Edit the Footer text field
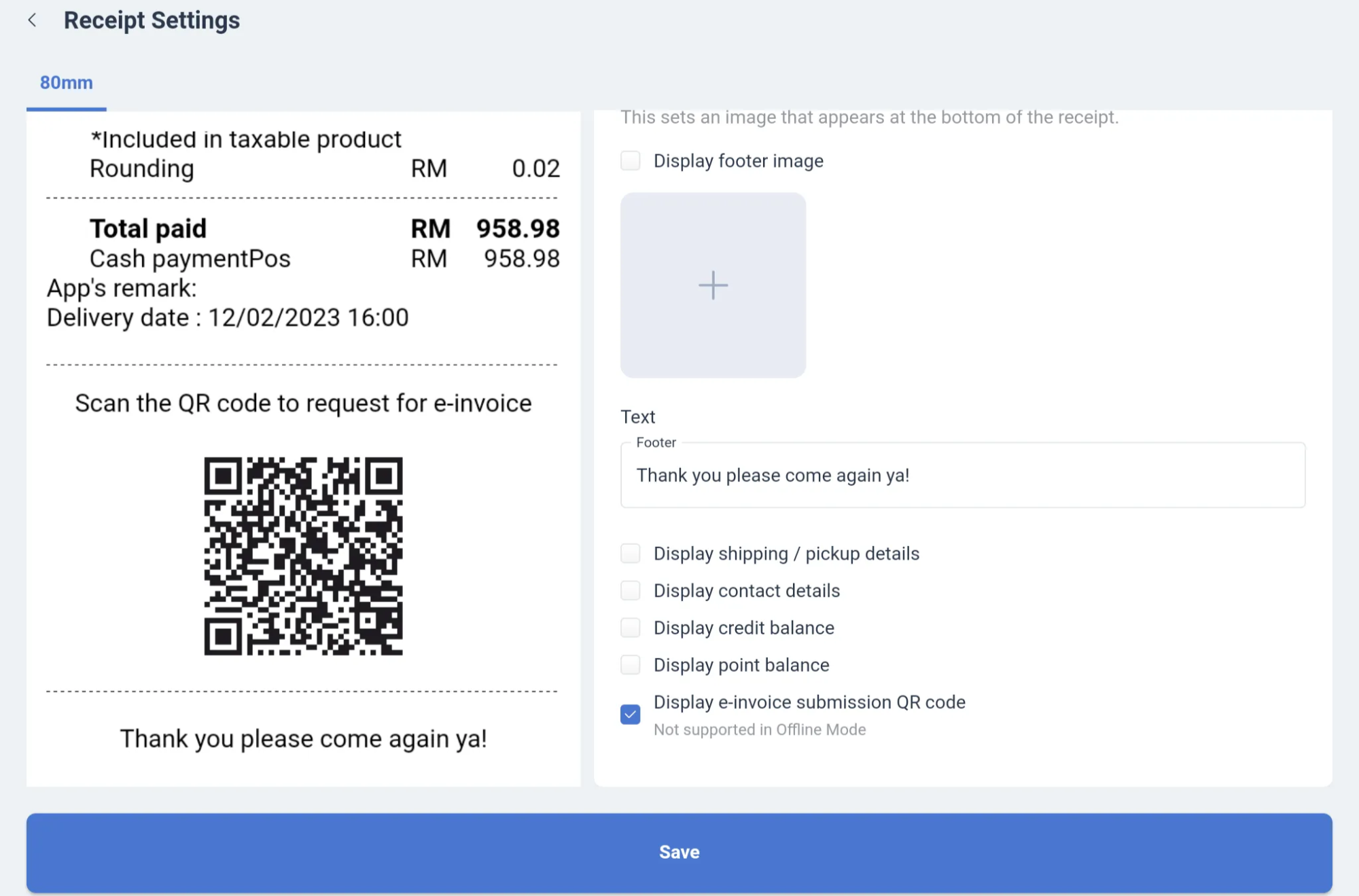Screen dimensions: 1359x896 (x=962, y=475)
